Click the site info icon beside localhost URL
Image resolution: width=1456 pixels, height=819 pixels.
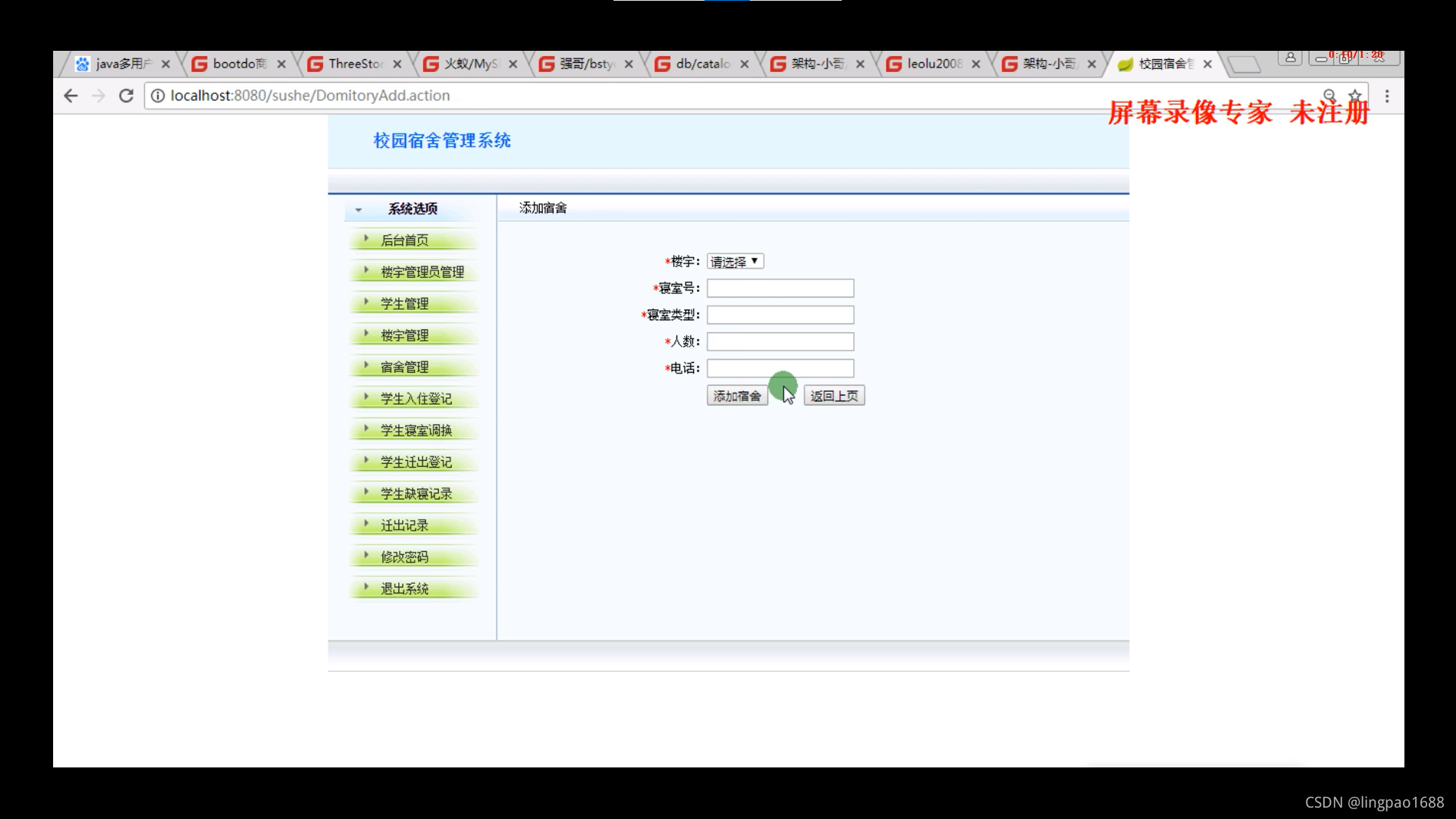(158, 96)
